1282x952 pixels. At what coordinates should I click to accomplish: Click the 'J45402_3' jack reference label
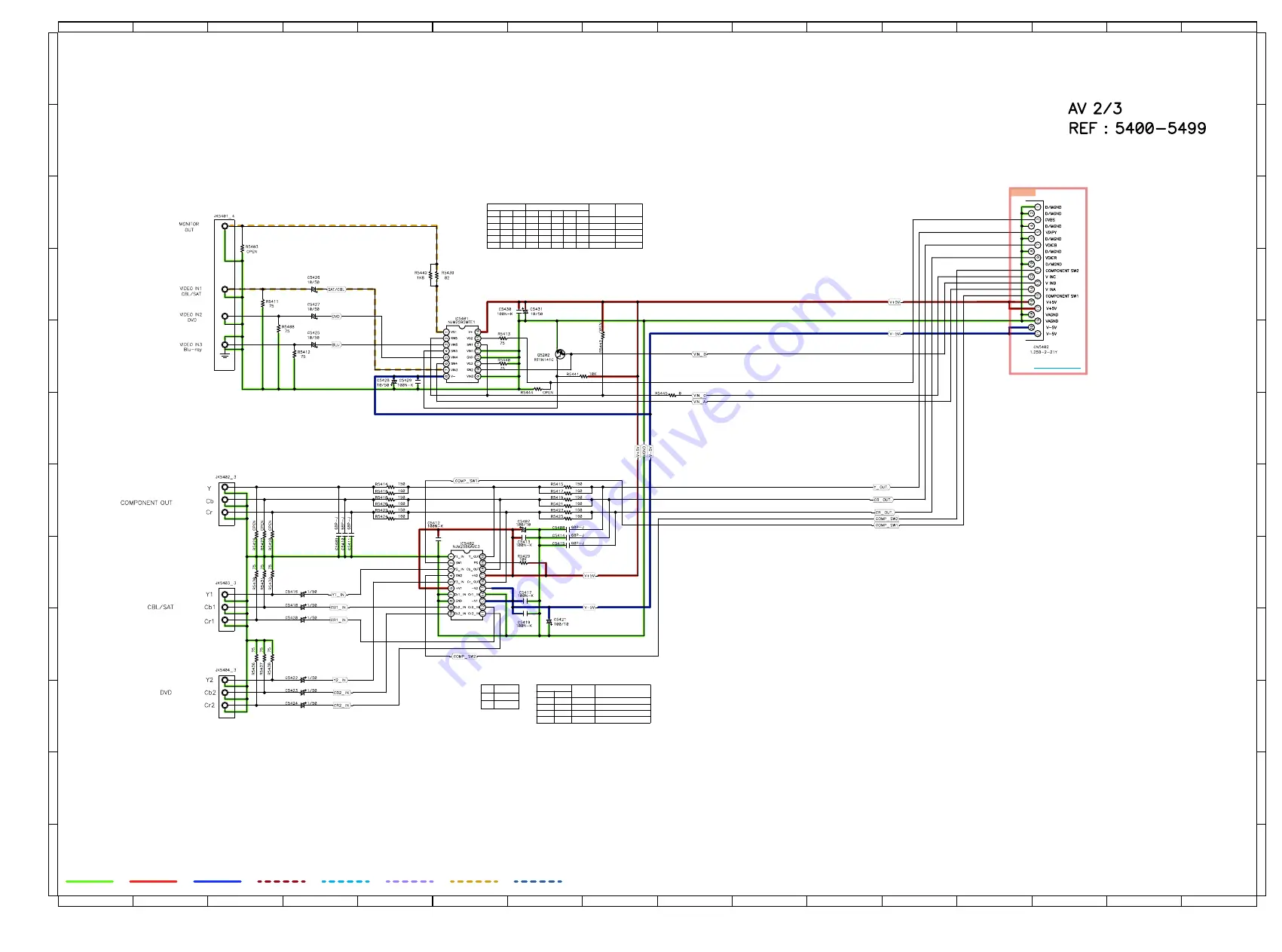tap(225, 477)
